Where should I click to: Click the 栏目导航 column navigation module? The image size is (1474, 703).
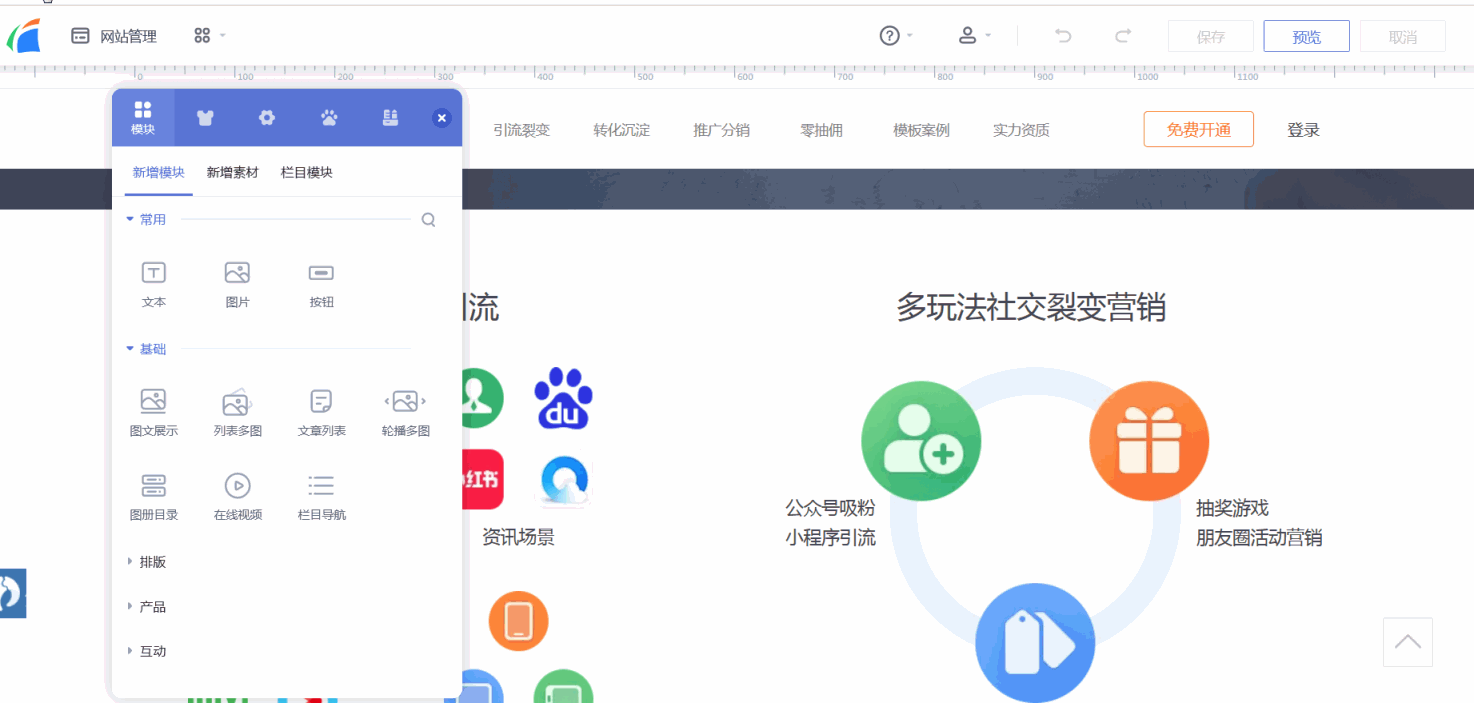click(321, 487)
